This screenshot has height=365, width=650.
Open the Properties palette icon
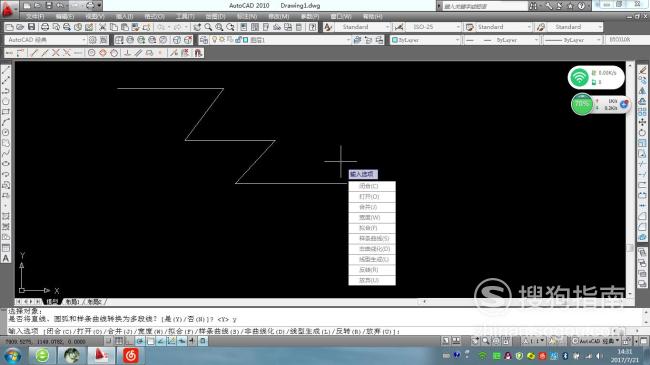[x=244, y=27]
